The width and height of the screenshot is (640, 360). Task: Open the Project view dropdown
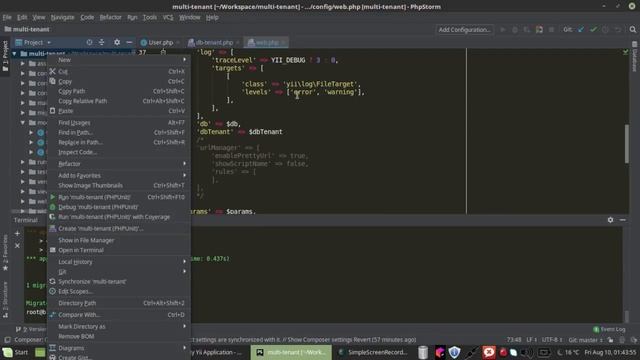tap(33, 42)
